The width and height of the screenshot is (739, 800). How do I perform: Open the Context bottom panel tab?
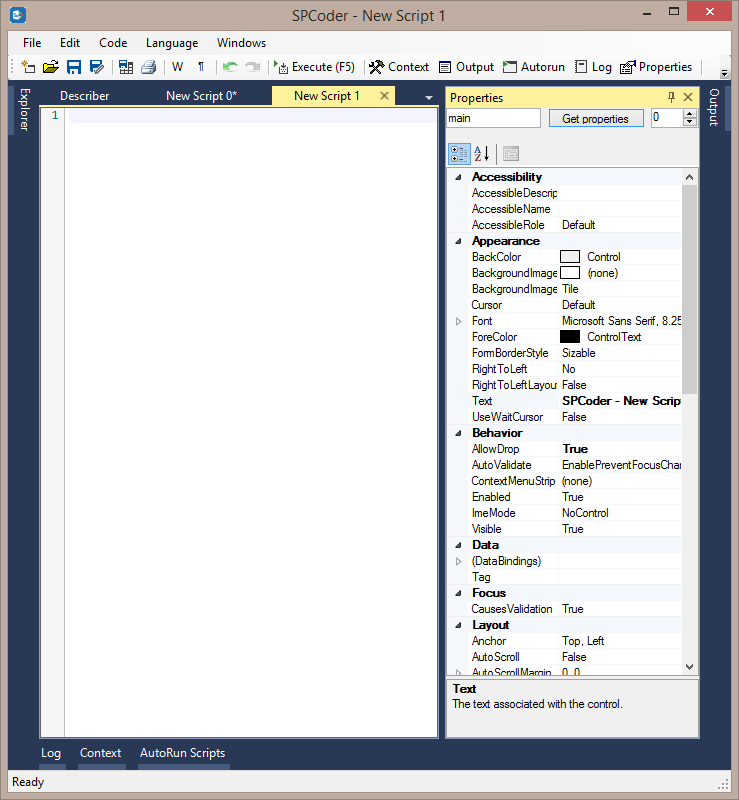pyautogui.click(x=101, y=753)
